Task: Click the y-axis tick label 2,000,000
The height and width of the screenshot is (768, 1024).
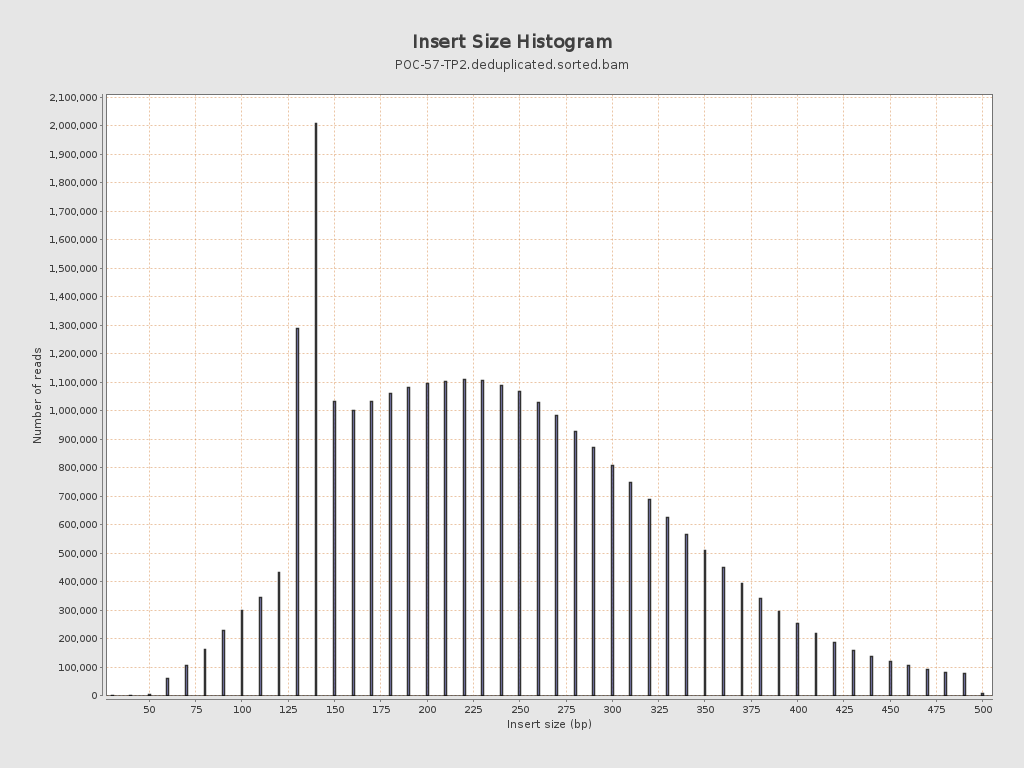Action: point(74,125)
